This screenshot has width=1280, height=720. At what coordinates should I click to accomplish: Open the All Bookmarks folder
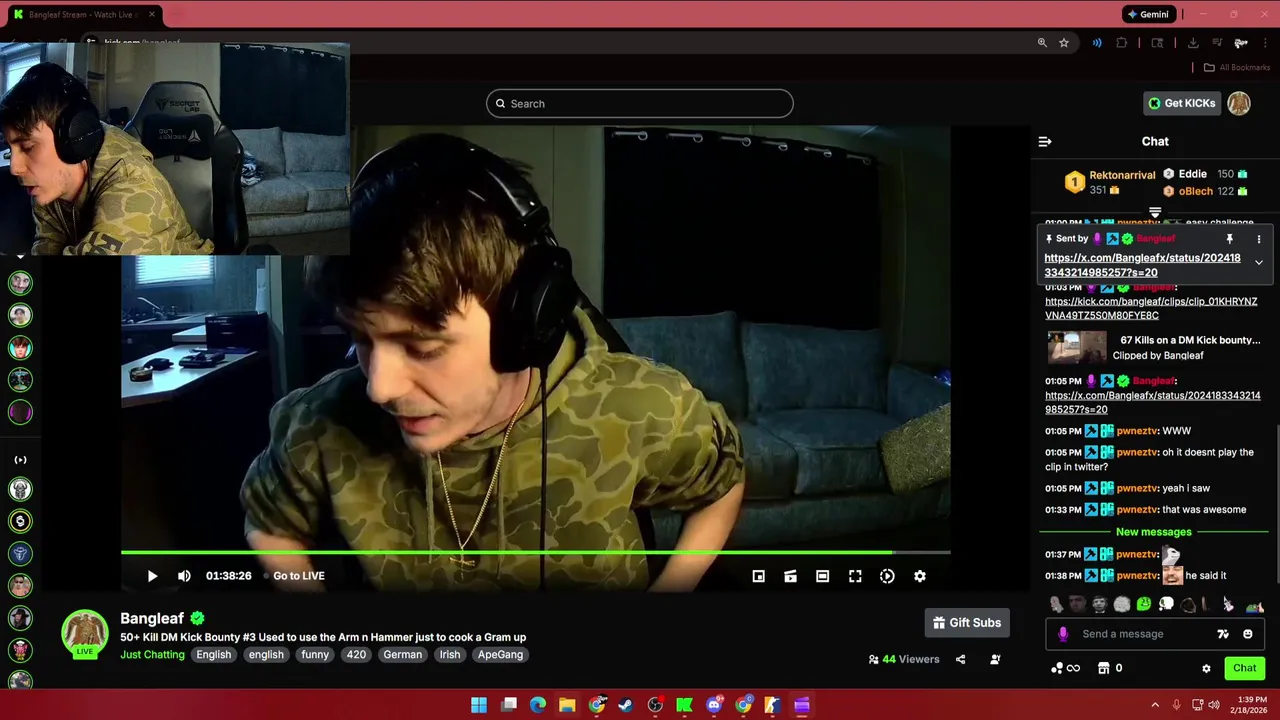[x=1236, y=68]
